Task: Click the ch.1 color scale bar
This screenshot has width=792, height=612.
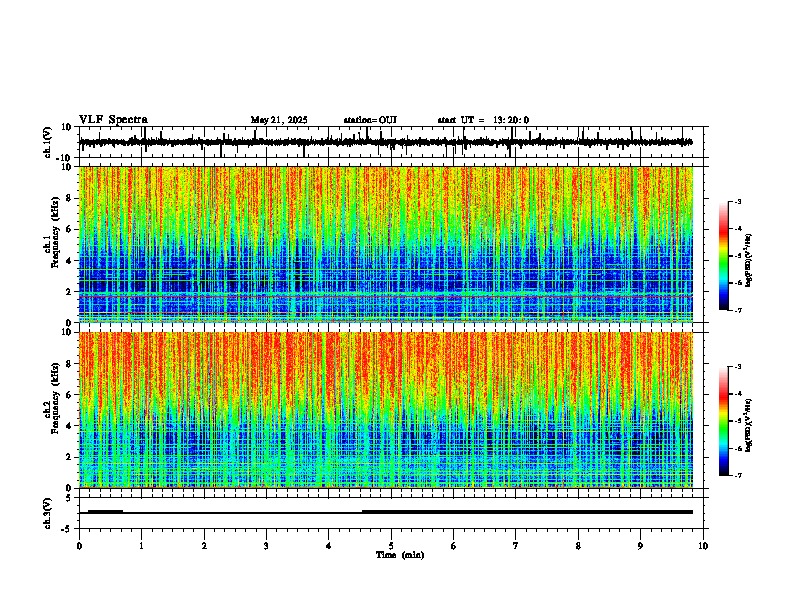Action: pyautogui.click(x=723, y=256)
